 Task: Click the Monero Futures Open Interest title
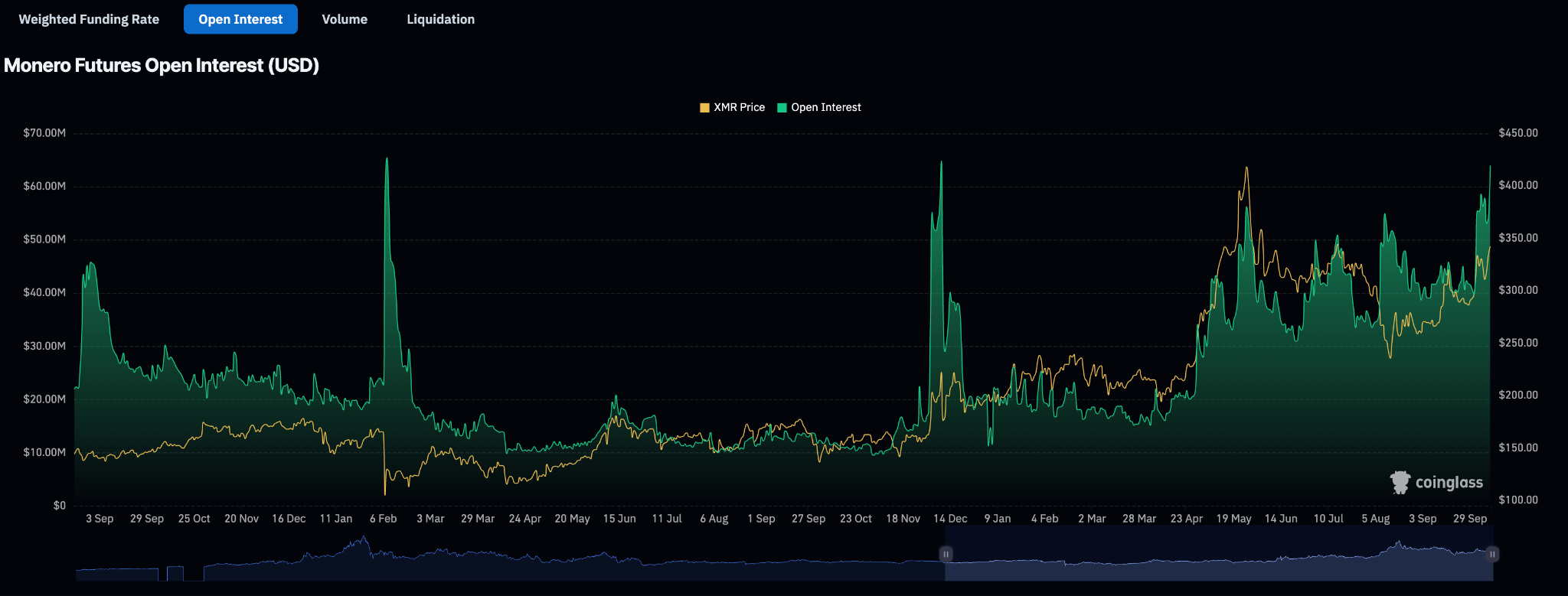[162, 66]
